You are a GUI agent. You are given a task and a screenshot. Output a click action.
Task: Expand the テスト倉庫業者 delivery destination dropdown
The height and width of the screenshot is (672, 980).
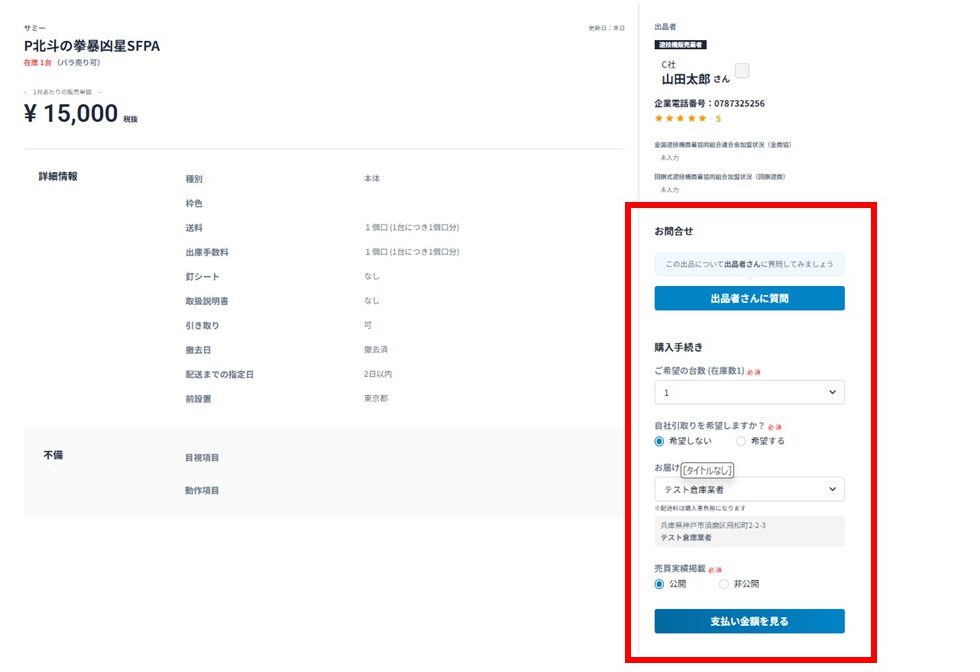[749, 489]
